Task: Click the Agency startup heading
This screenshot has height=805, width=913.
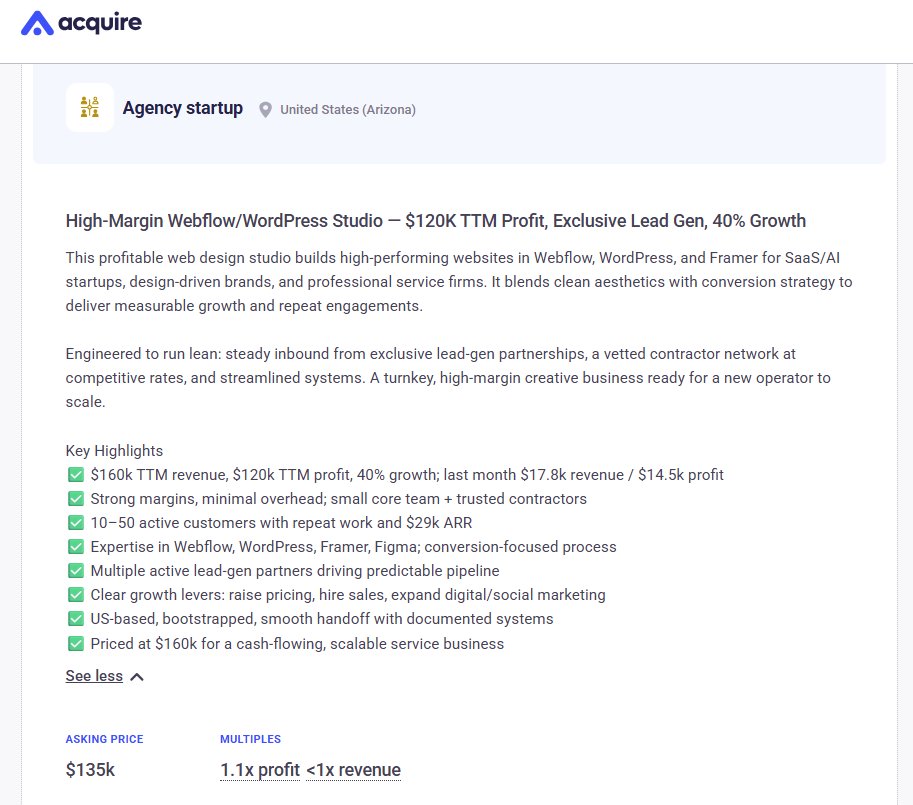Action: click(182, 108)
